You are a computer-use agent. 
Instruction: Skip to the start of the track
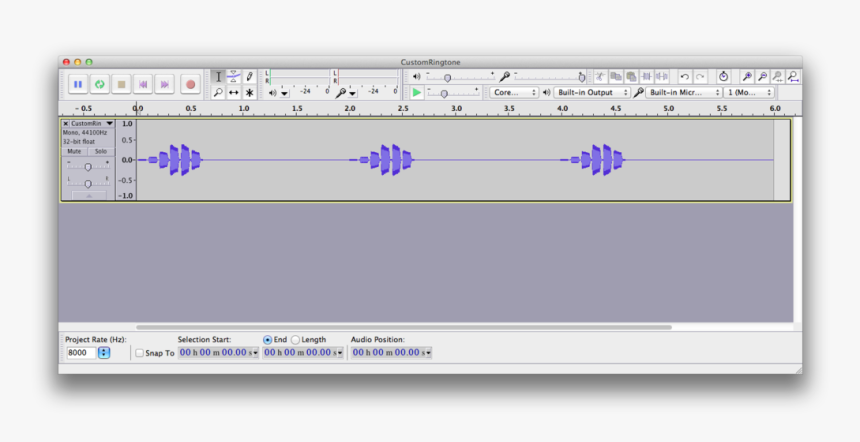[x=143, y=84]
